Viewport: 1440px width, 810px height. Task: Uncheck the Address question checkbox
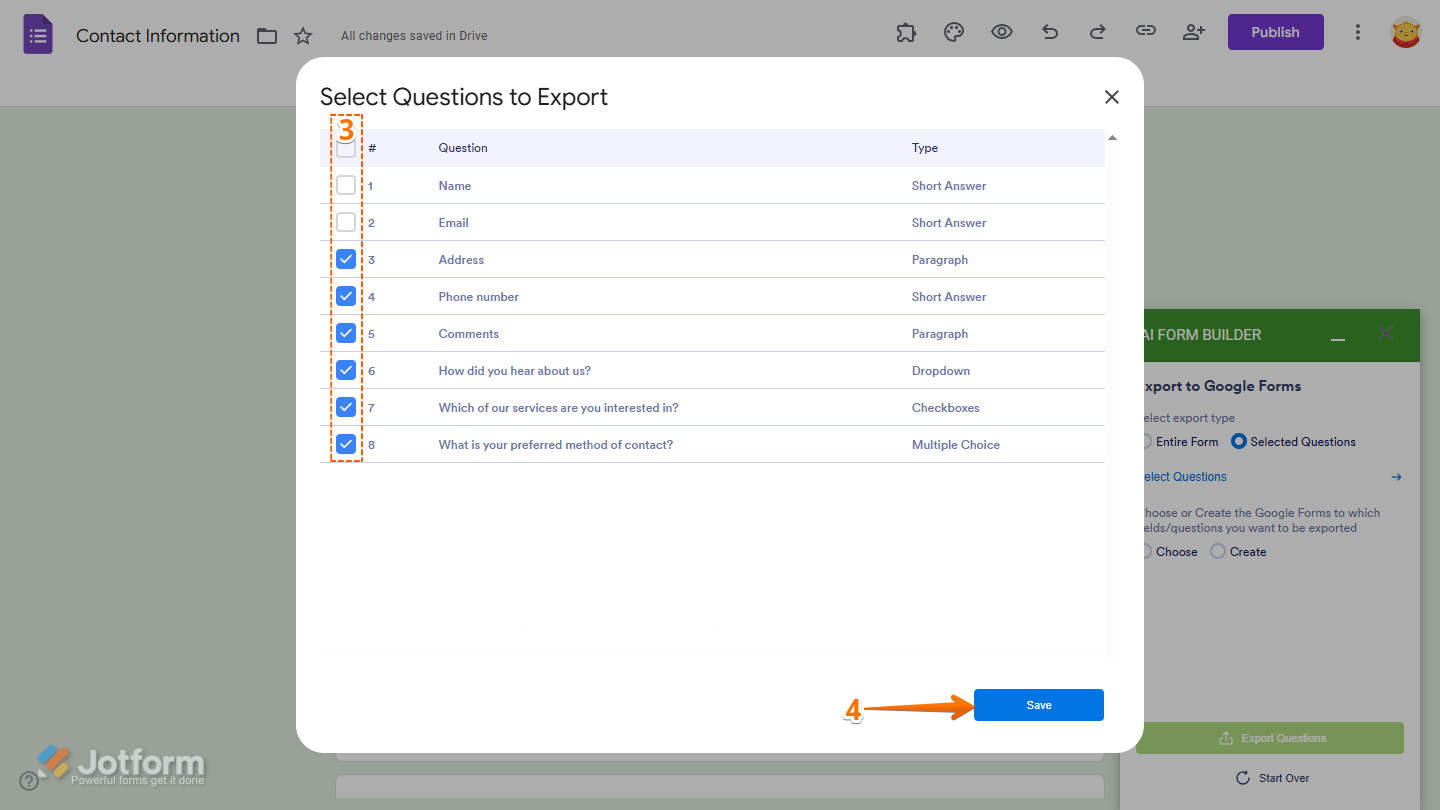(345, 258)
